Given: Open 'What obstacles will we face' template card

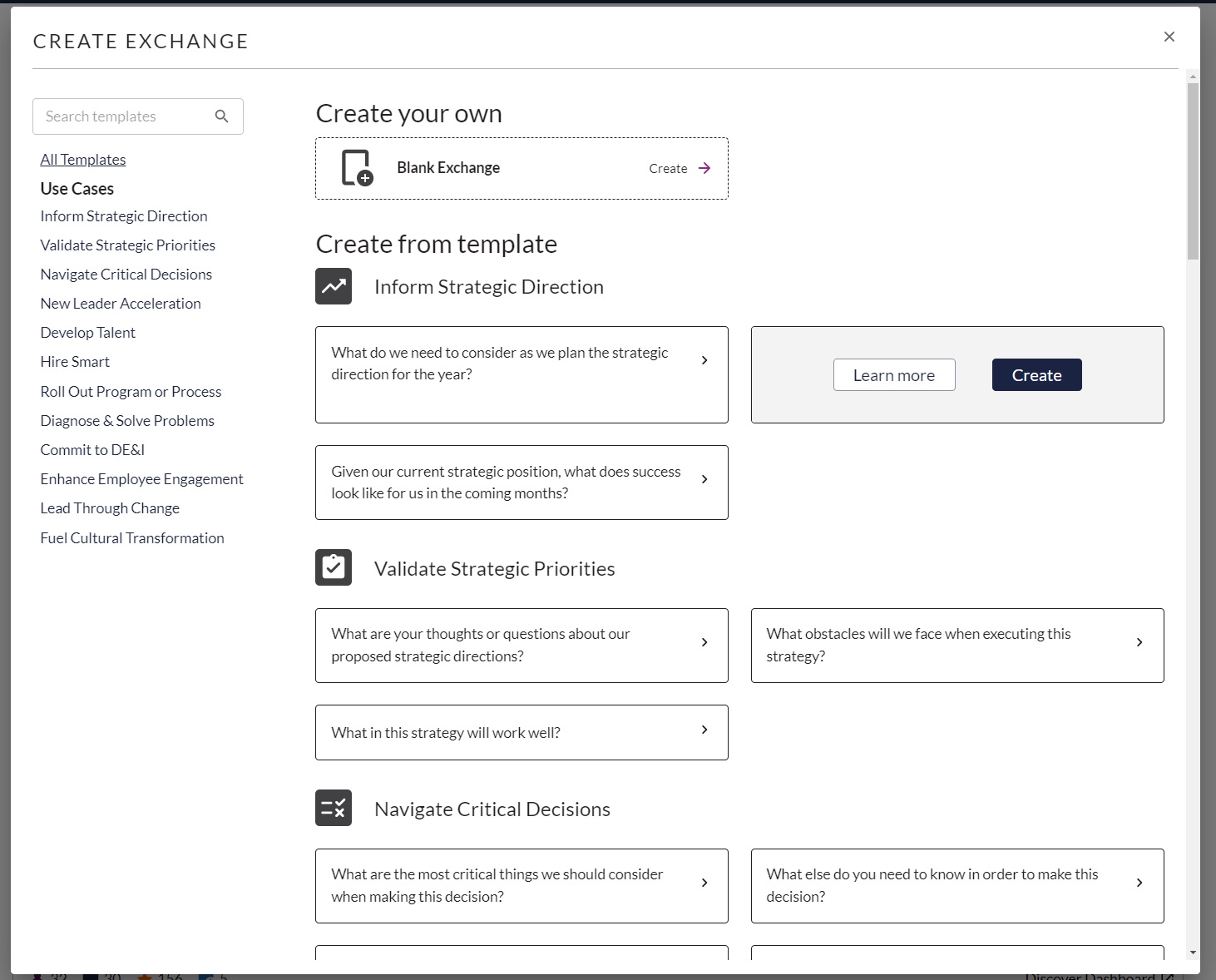Looking at the screenshot, I should tap(957, 646).
